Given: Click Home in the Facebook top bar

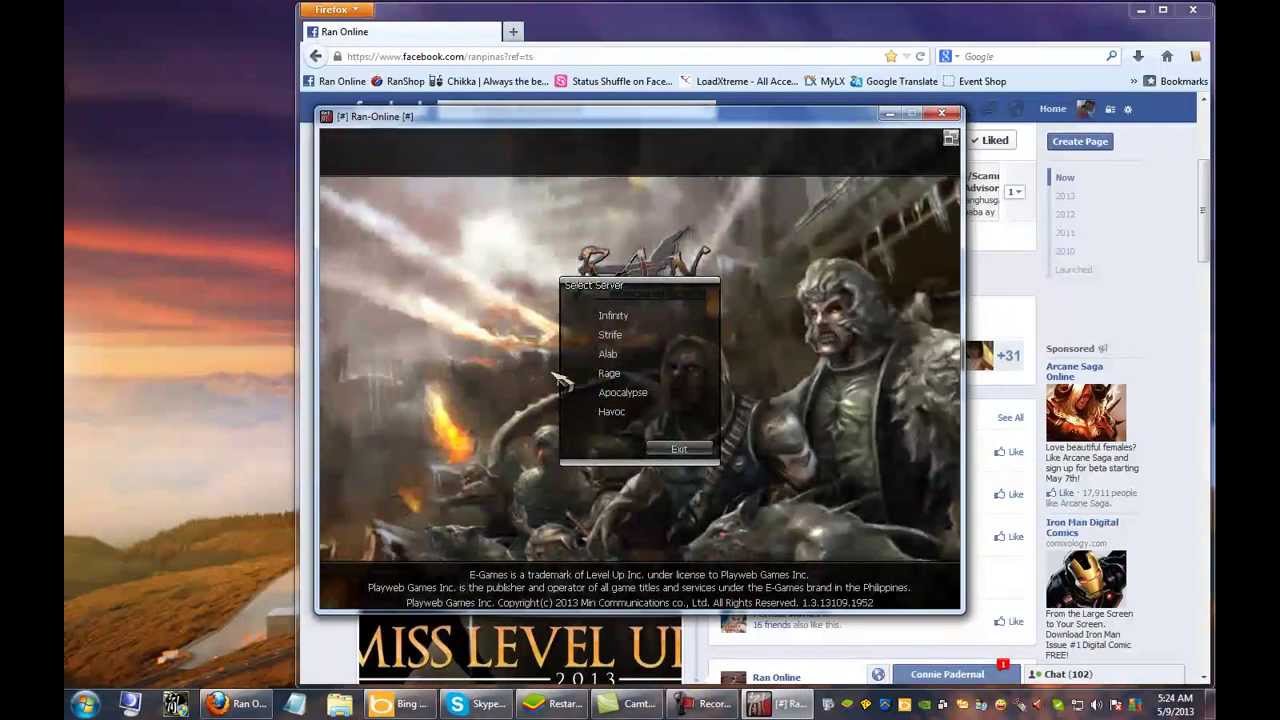Looking at the screenshot, I should [1052, 109].
